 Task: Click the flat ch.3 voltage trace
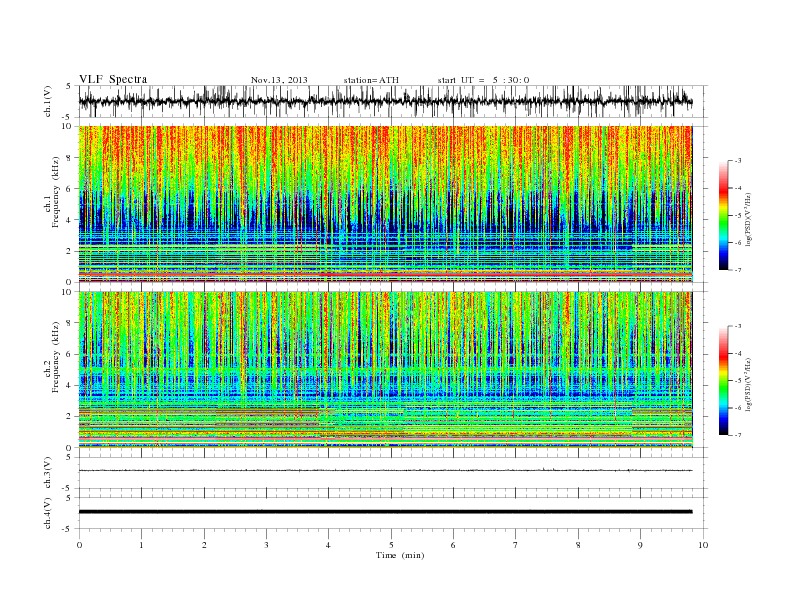[385, 471]
